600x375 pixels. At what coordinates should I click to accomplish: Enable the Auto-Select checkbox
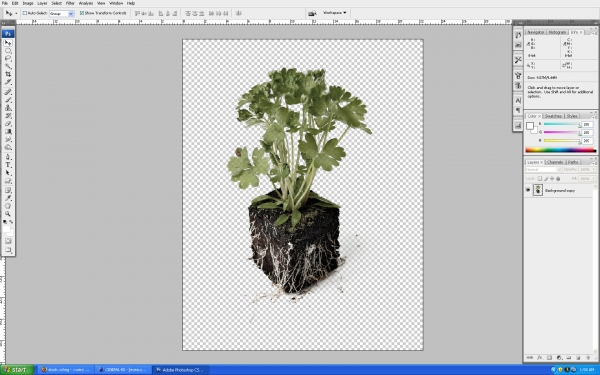[x=24, y=13]
